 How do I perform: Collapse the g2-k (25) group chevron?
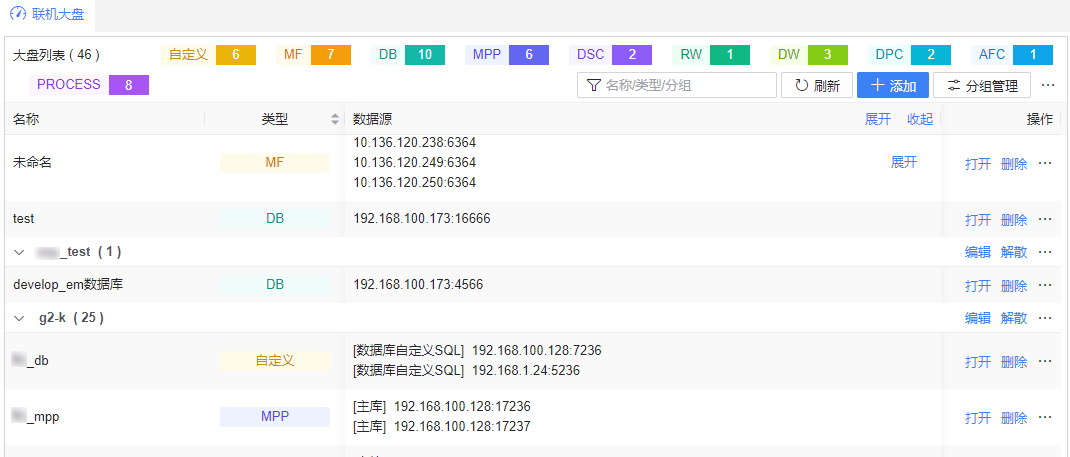(x=18, y=318)
